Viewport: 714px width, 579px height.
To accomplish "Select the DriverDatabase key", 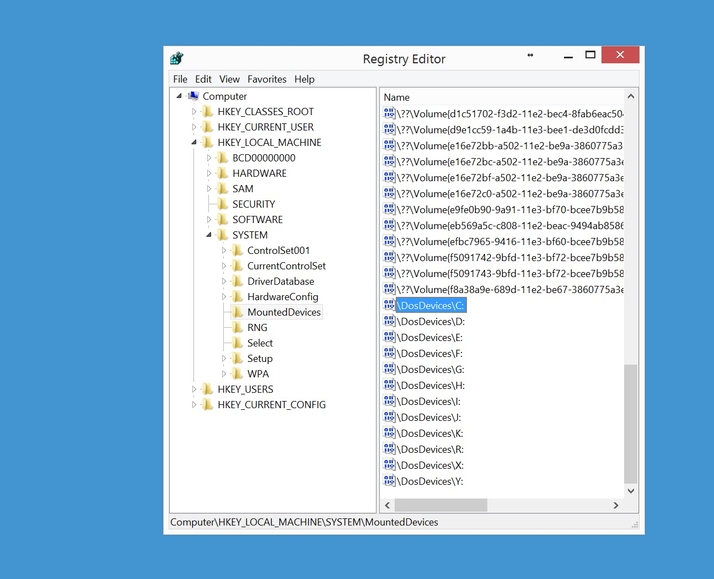I will coord(280,281).
